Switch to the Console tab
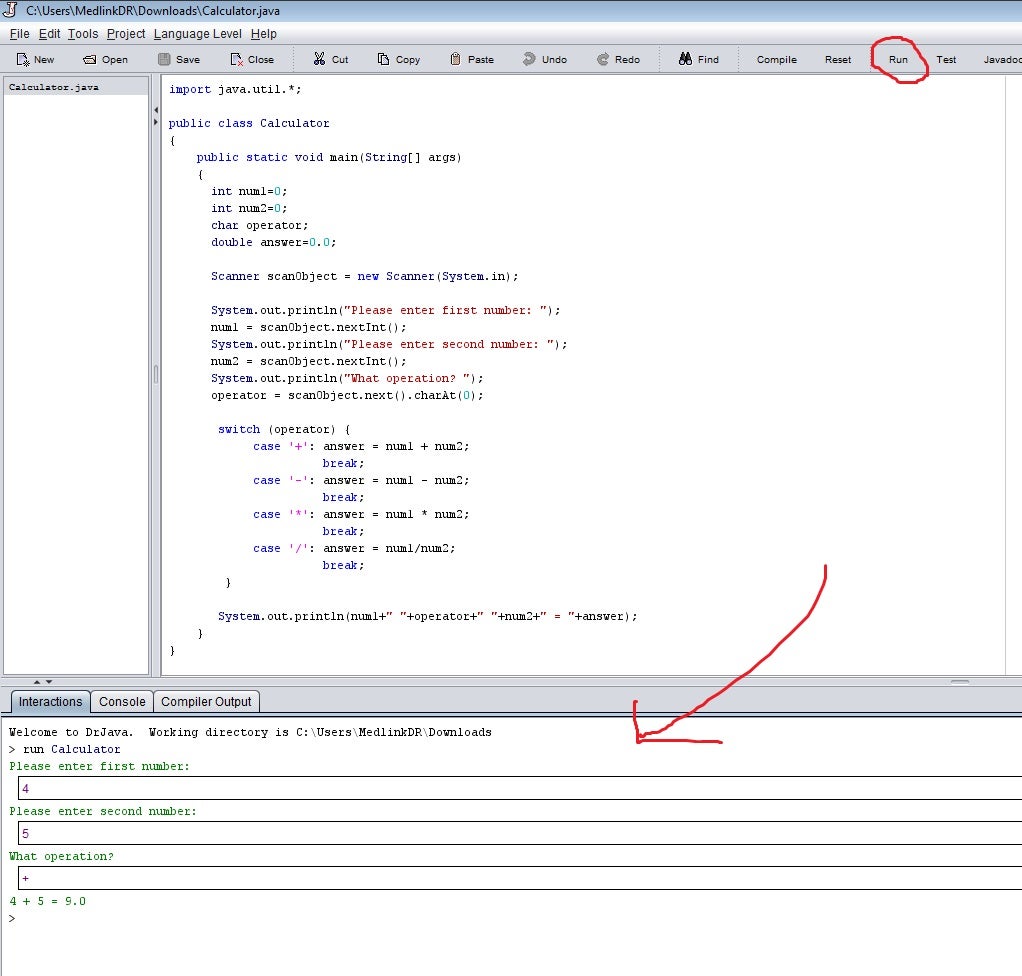This screenshot has width=1022, height=976. (x=122, y=702)
